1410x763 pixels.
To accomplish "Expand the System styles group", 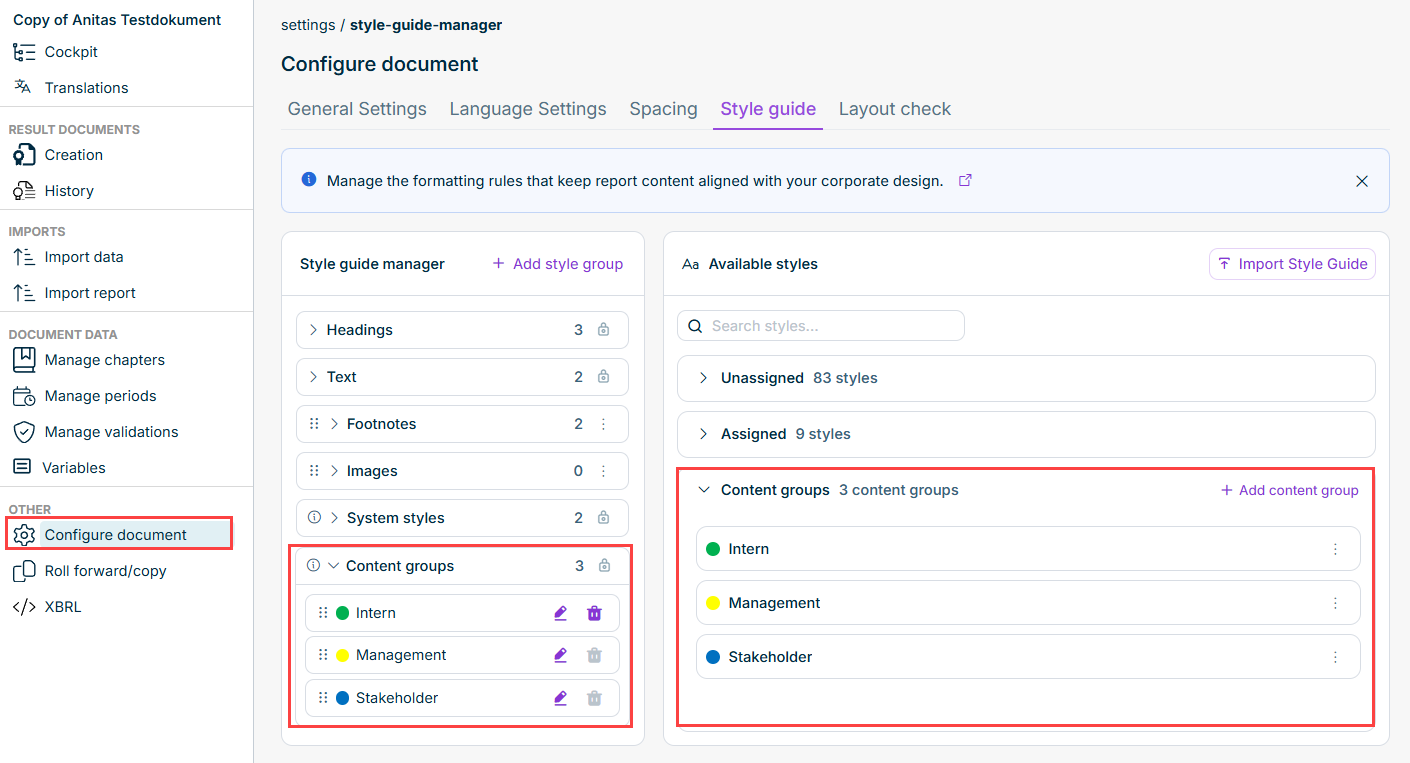I will (x=334, y=518).
